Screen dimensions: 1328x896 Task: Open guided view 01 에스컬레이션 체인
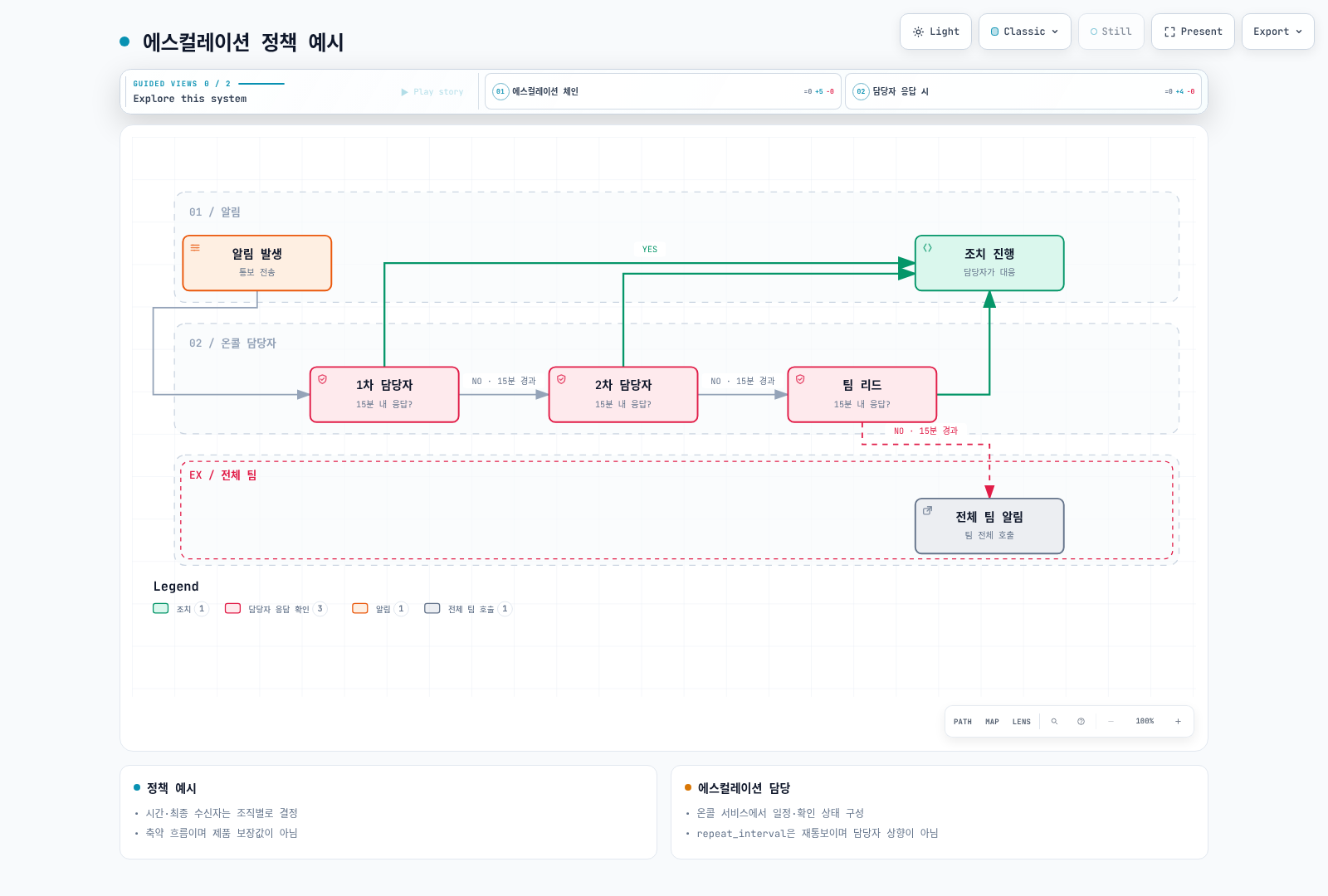663,91
